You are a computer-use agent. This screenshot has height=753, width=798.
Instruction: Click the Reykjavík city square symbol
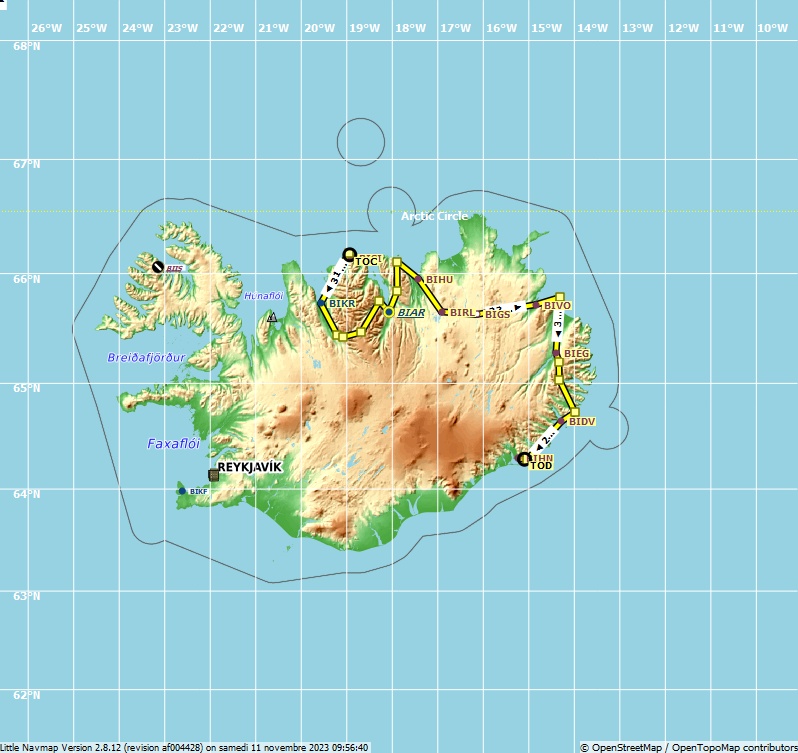(x=214, y=475)
